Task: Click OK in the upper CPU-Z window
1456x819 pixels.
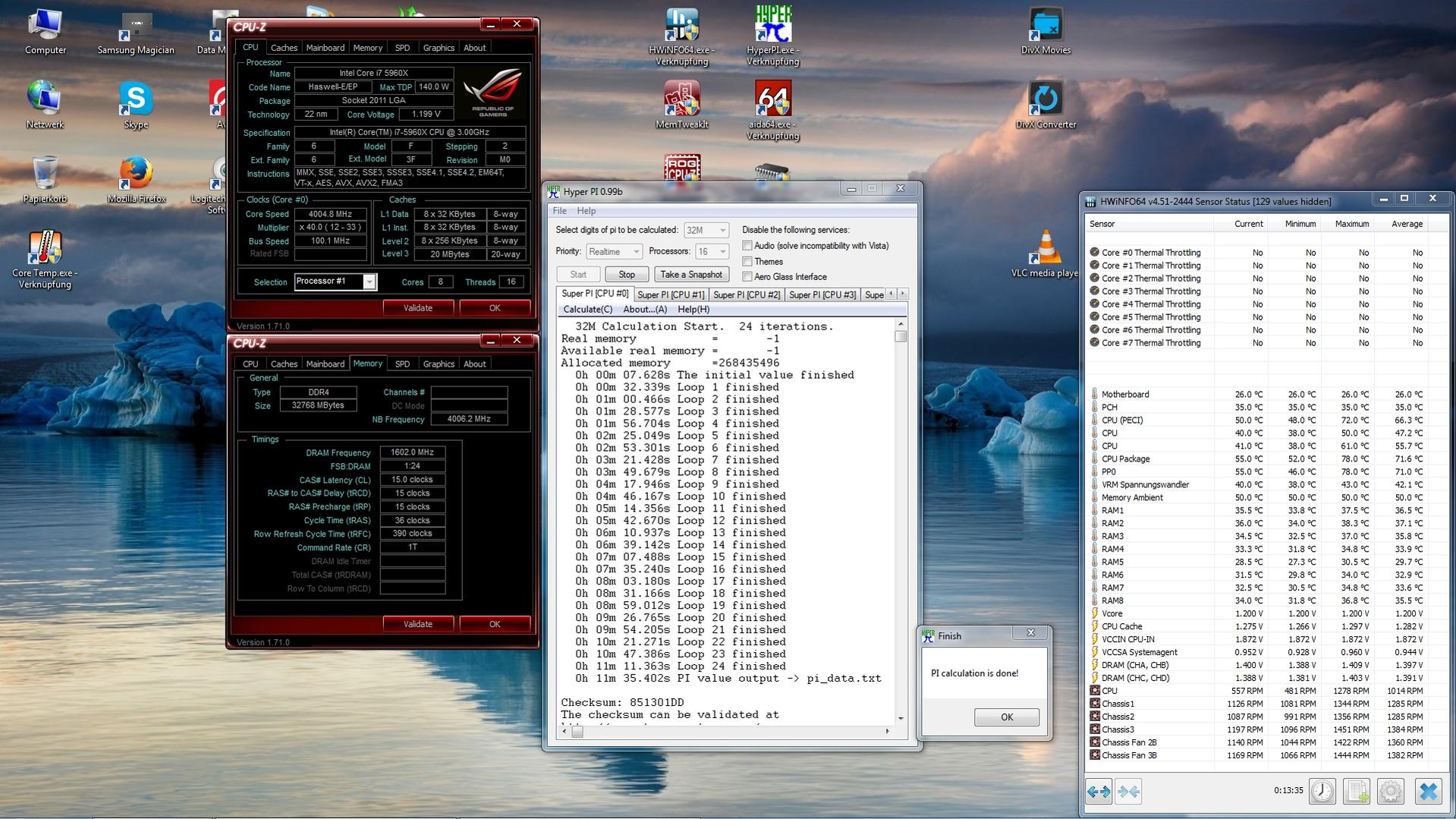Action: tap(495, 307)
